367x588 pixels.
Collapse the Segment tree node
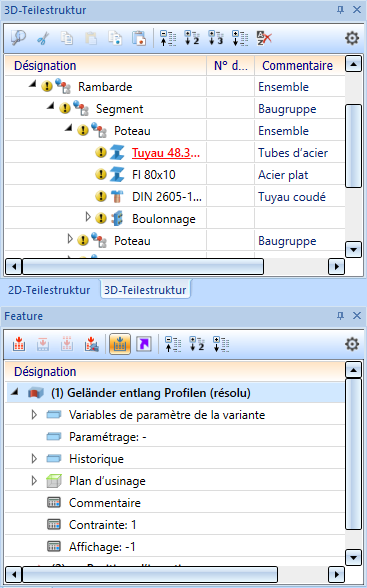50,106
